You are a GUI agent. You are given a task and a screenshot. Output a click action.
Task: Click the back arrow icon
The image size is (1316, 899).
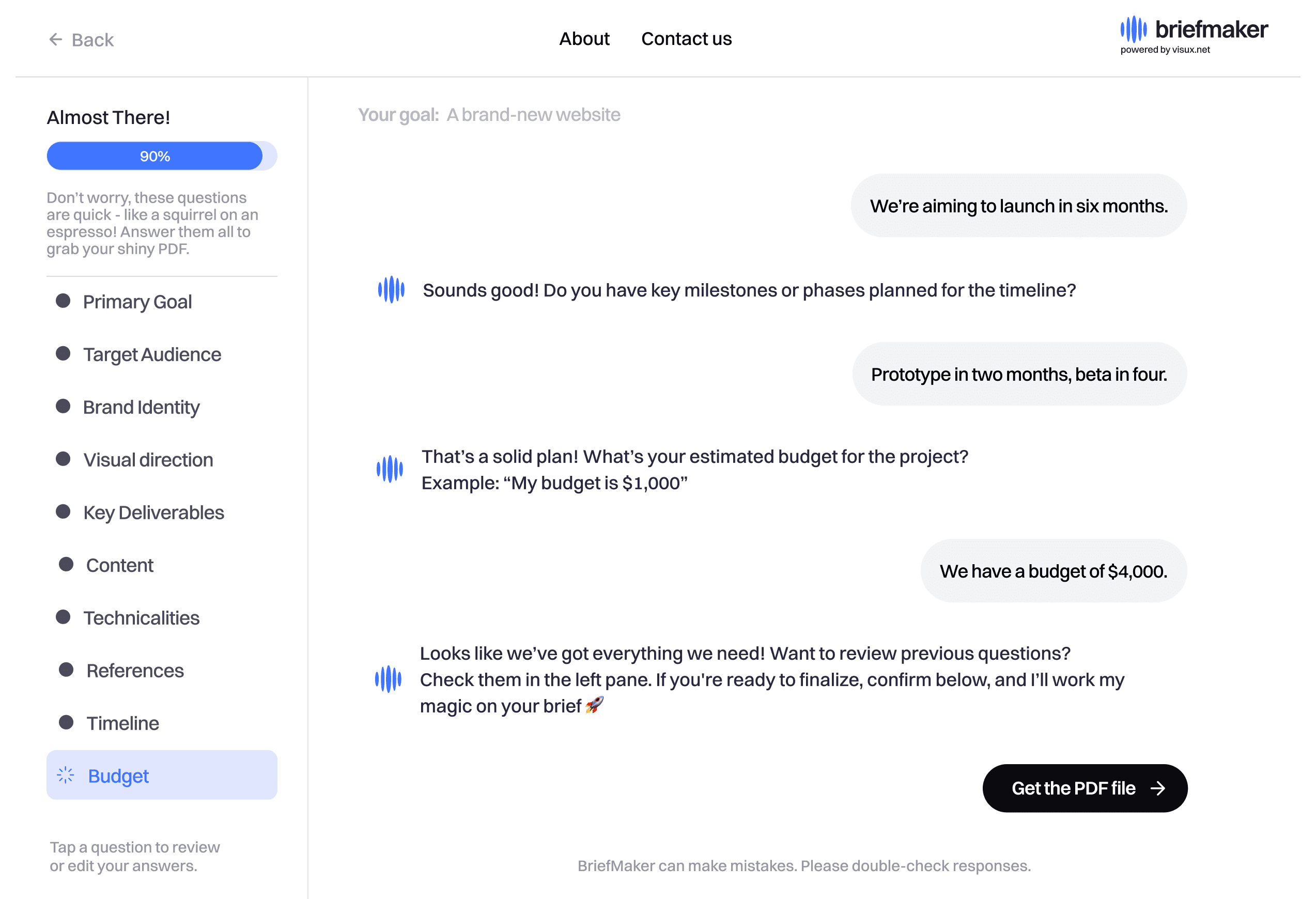[x=55, y=40]
